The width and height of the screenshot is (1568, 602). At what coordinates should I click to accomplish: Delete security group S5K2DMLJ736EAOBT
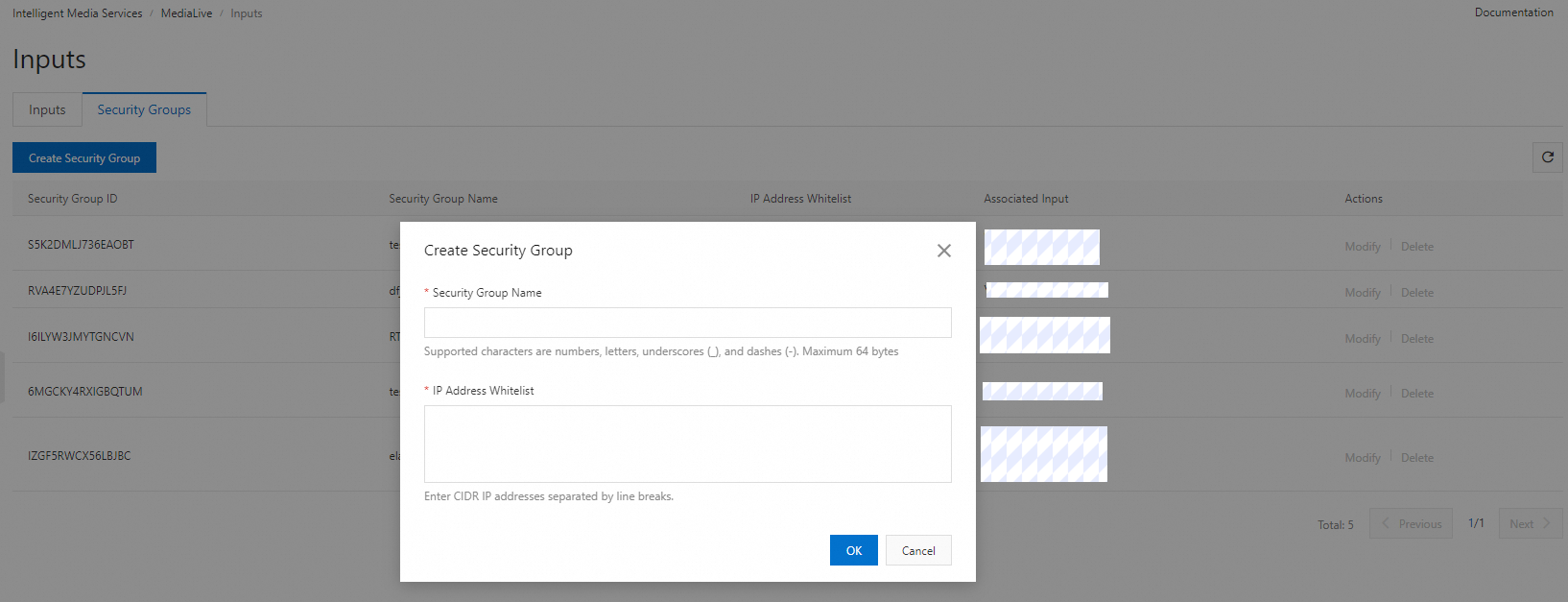click(1416, 247)
